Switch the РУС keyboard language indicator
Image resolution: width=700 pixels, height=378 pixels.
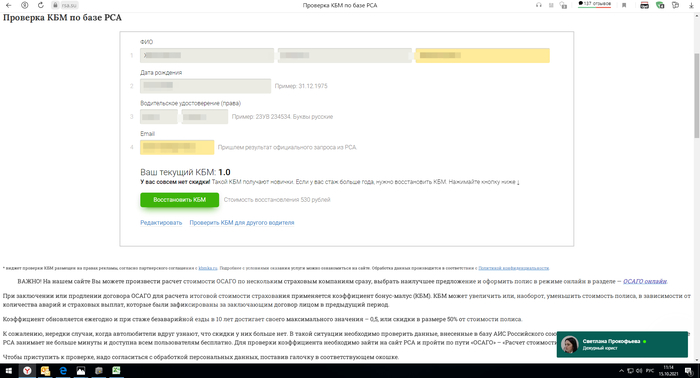(650, 371)
